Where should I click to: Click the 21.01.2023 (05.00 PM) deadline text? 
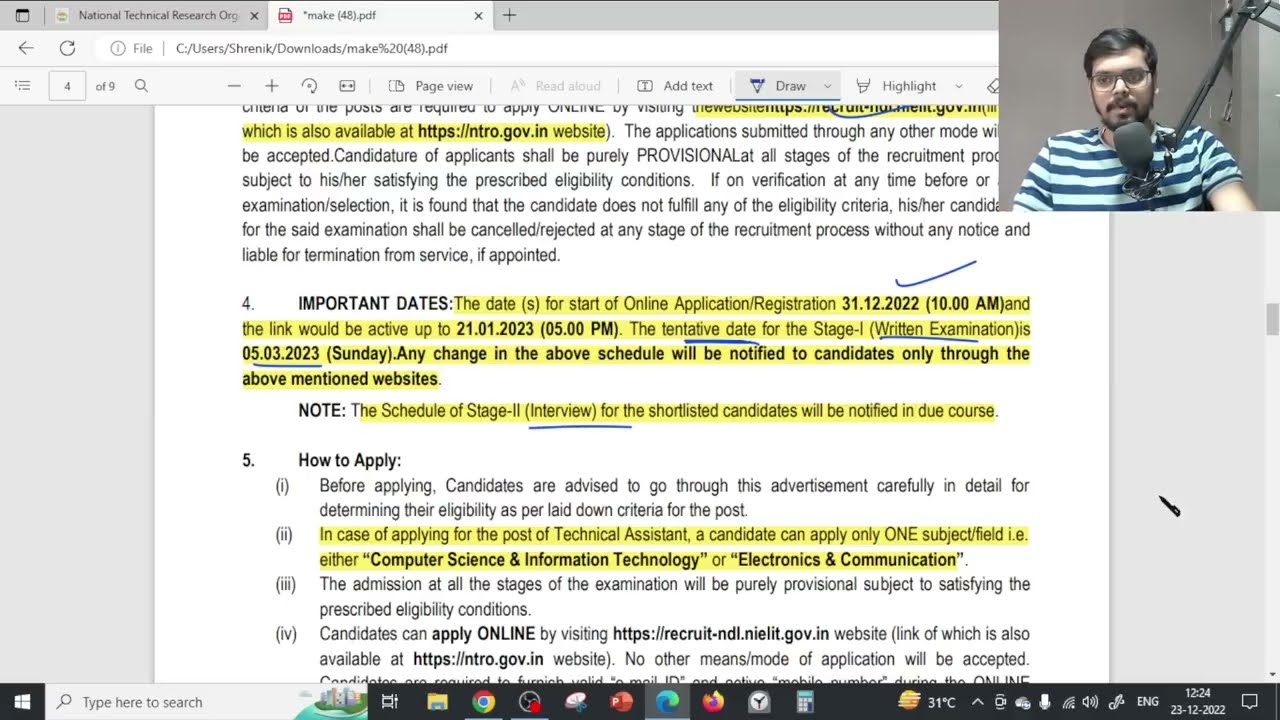coord(537,329)
